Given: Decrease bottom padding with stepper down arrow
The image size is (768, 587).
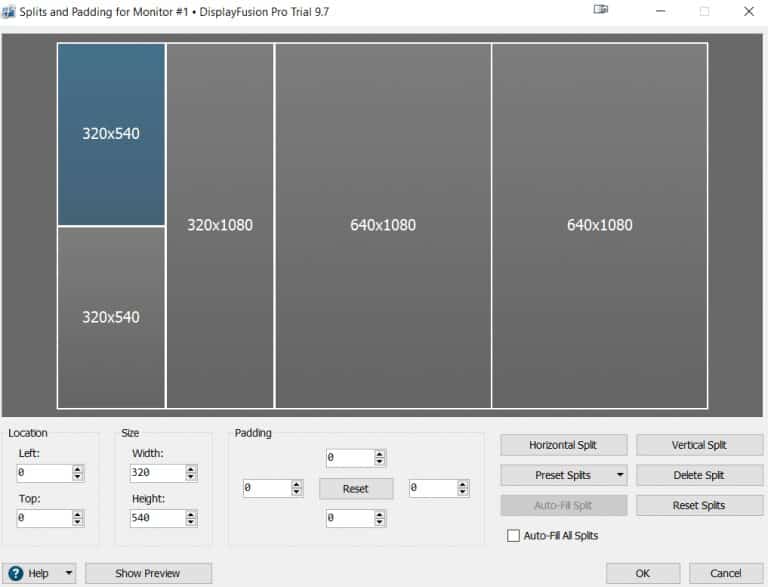Looking at the screenshot, I should pyautogui.click(x=380, y=522).
